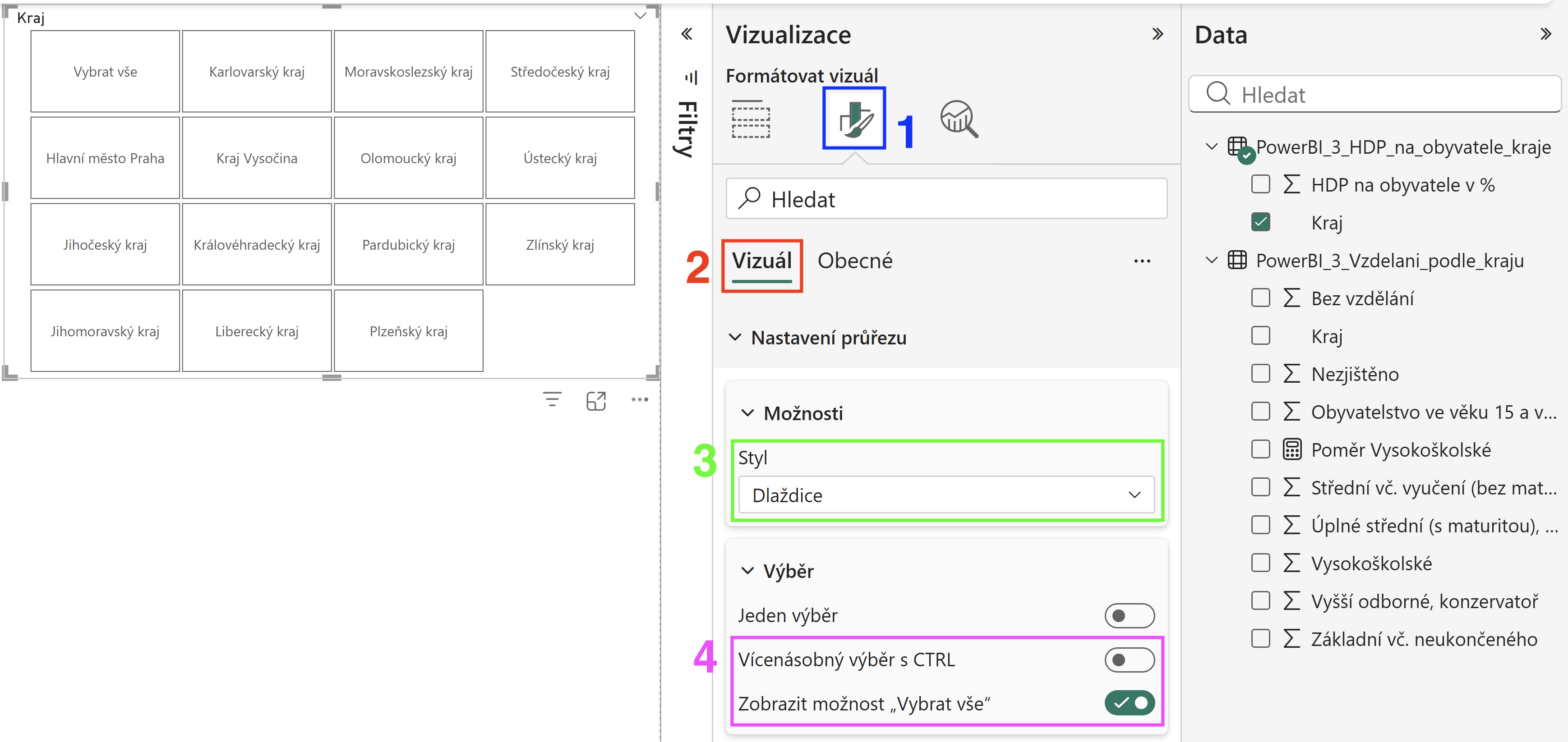Collapse the Vizualizace pane with its double arrows

(x=1157, y=34)
